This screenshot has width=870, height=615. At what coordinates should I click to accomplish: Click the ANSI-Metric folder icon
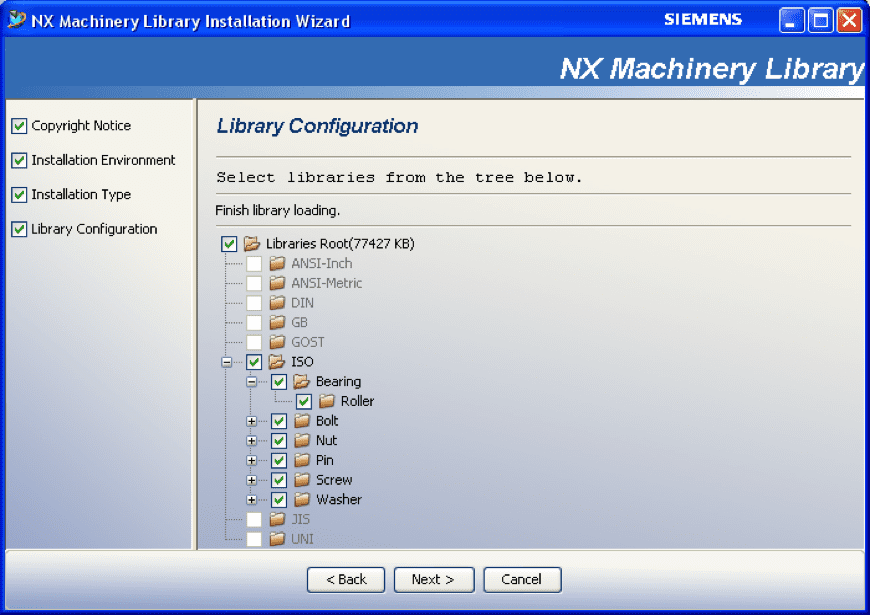(277, 283)
